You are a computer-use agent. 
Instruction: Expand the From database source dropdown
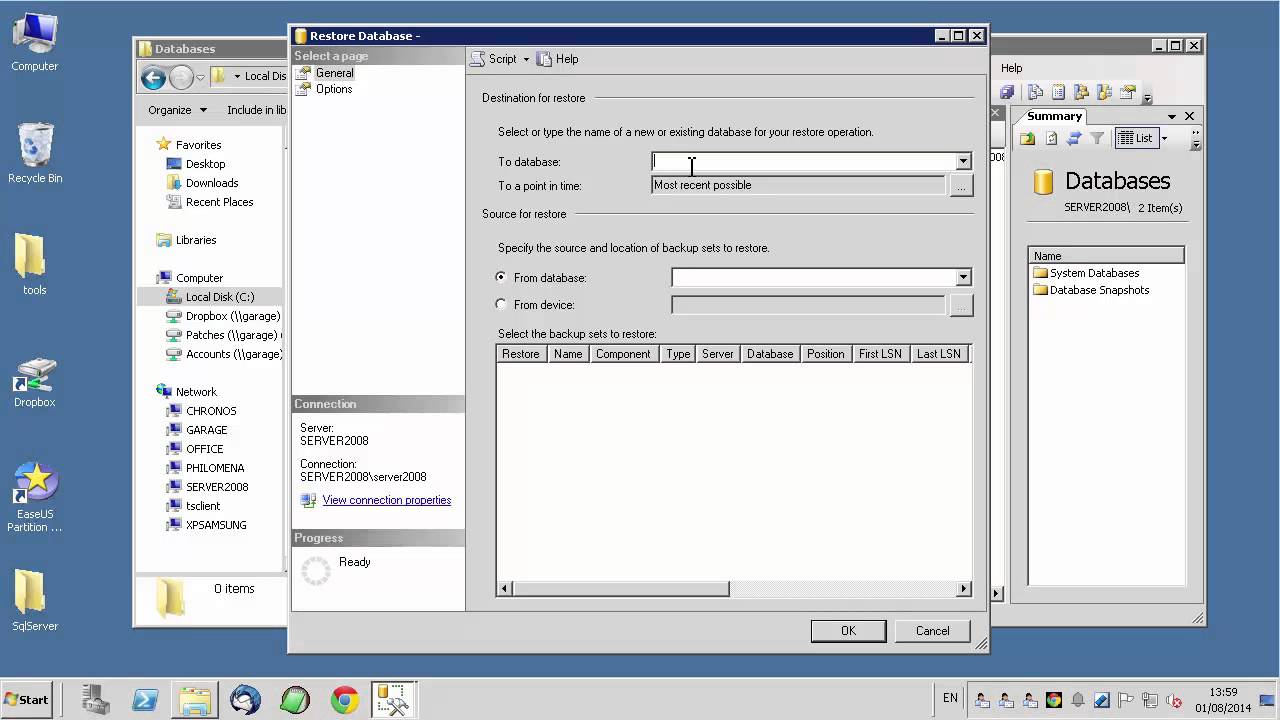tap(962, 277)
